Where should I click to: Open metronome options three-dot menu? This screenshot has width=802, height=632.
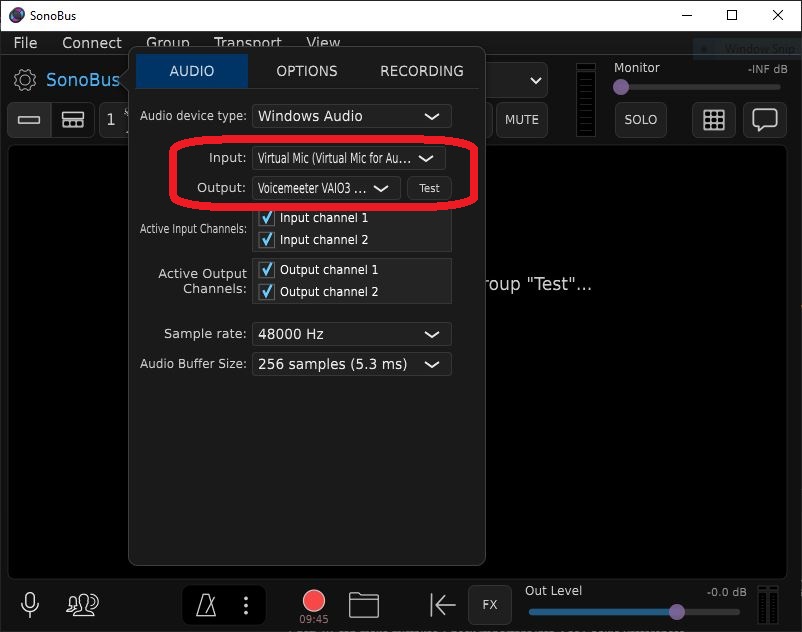[246, 605]
